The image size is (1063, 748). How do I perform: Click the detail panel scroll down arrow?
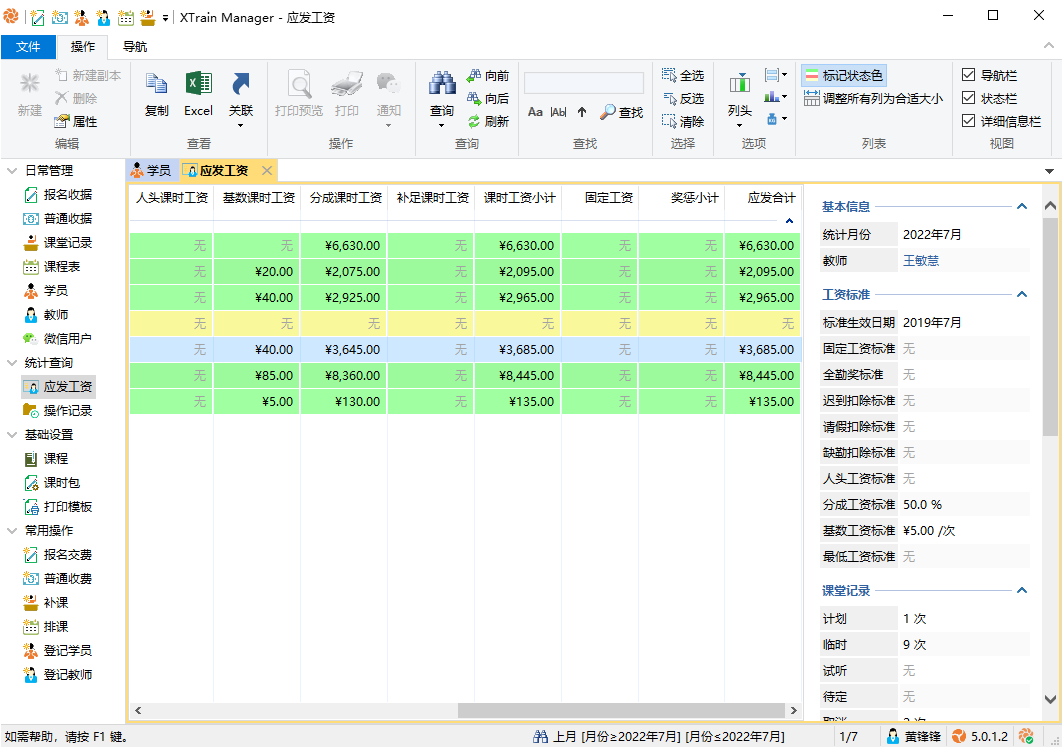[1050, 699]
